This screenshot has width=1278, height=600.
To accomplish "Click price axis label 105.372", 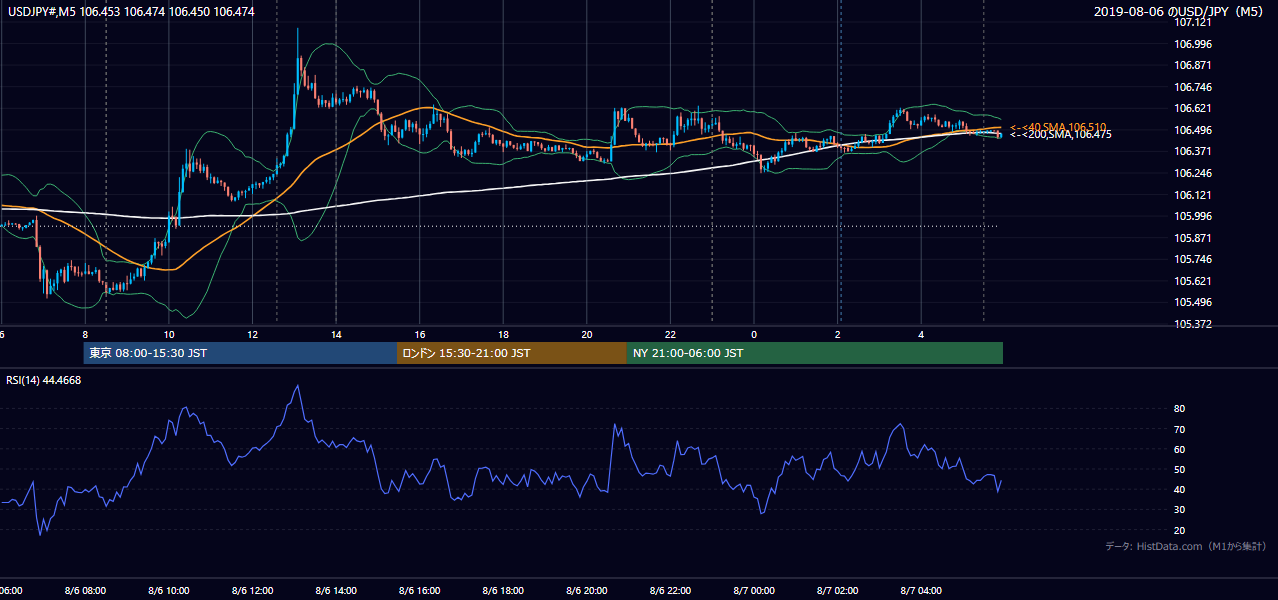I will tap(1194, 324).
